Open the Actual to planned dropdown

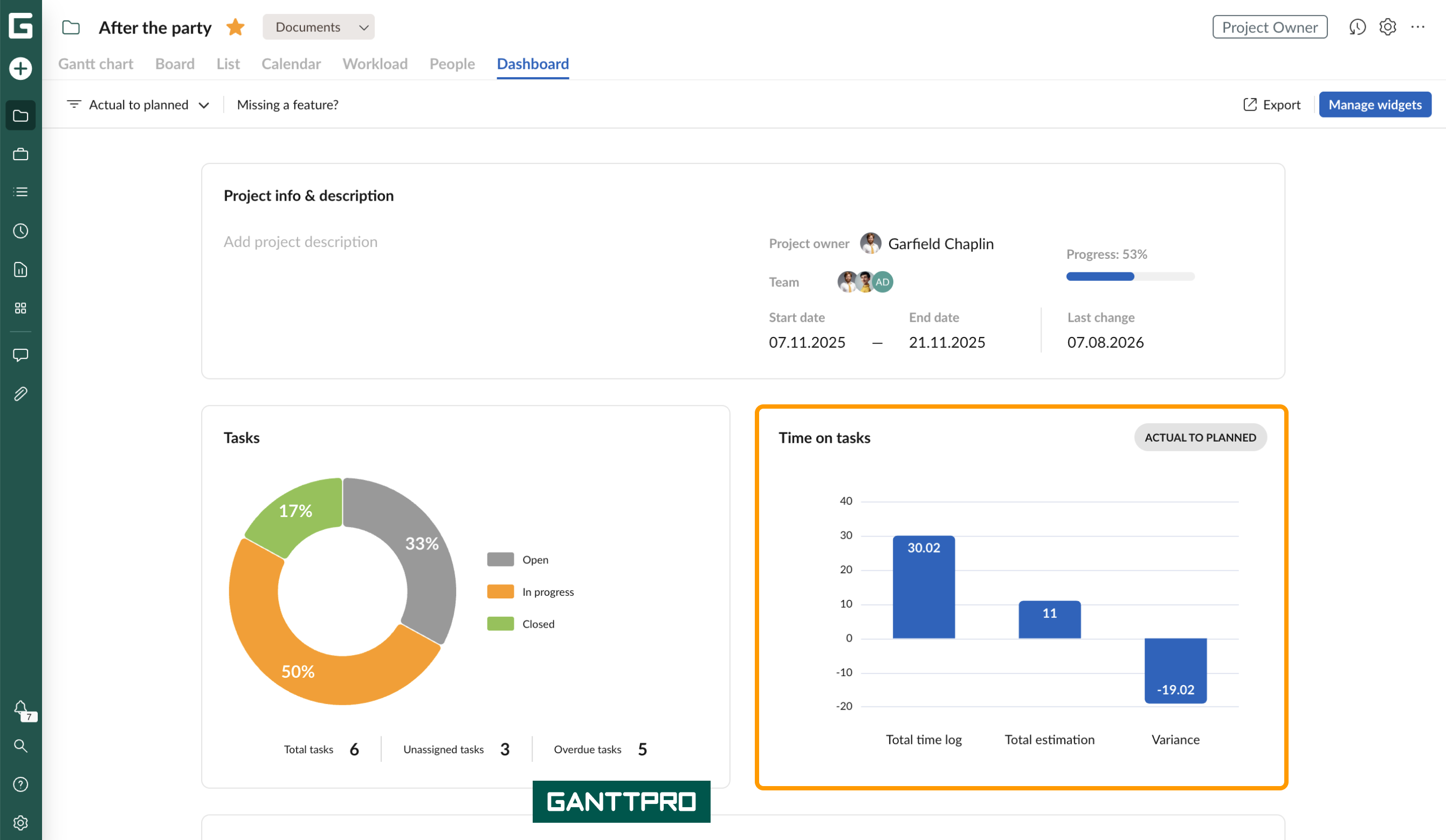[138, 105]
